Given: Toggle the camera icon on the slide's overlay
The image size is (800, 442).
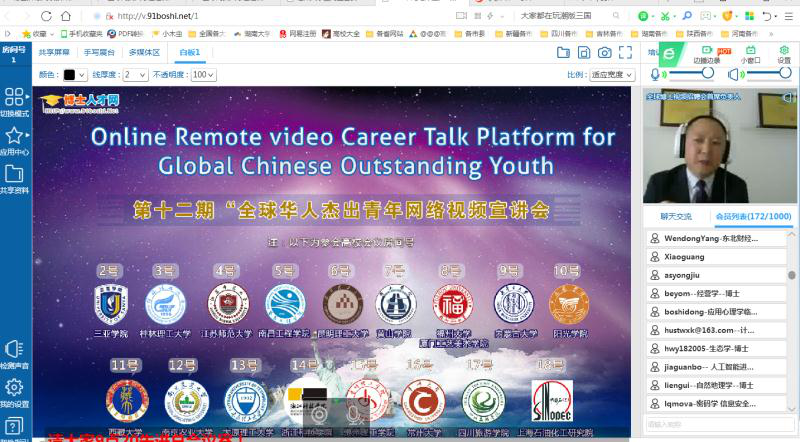Looking at the screenshot, I should point(319,415).
